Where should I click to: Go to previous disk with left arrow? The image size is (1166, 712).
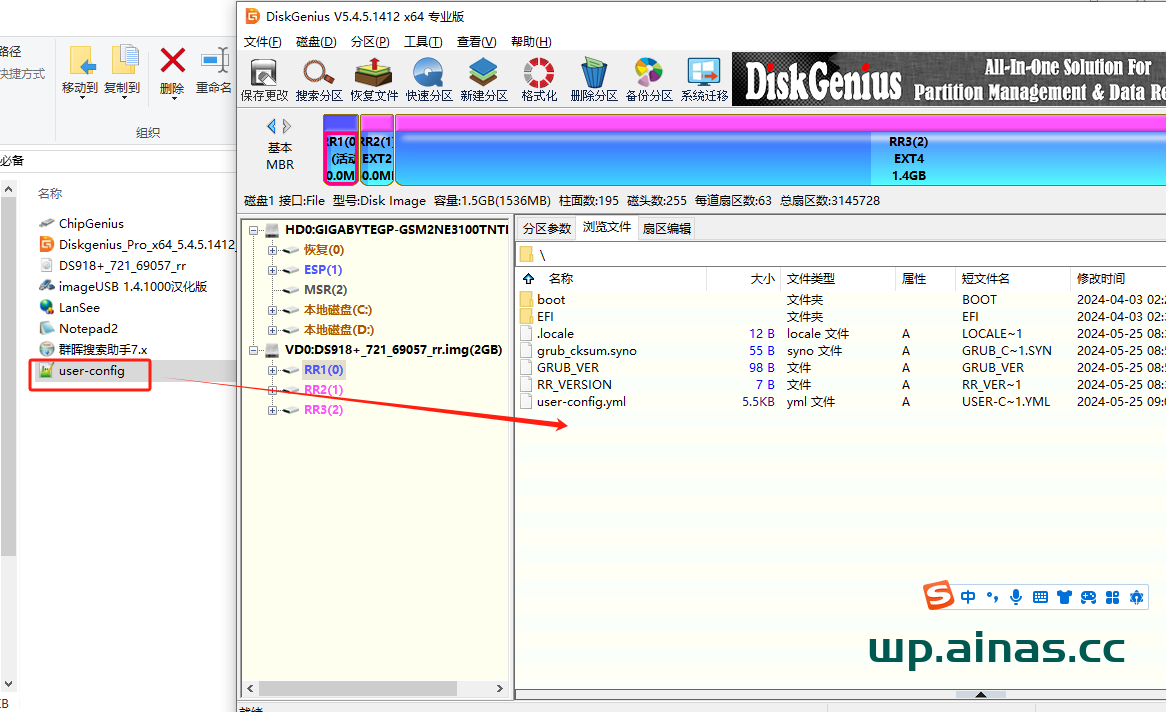click(271, 126)
